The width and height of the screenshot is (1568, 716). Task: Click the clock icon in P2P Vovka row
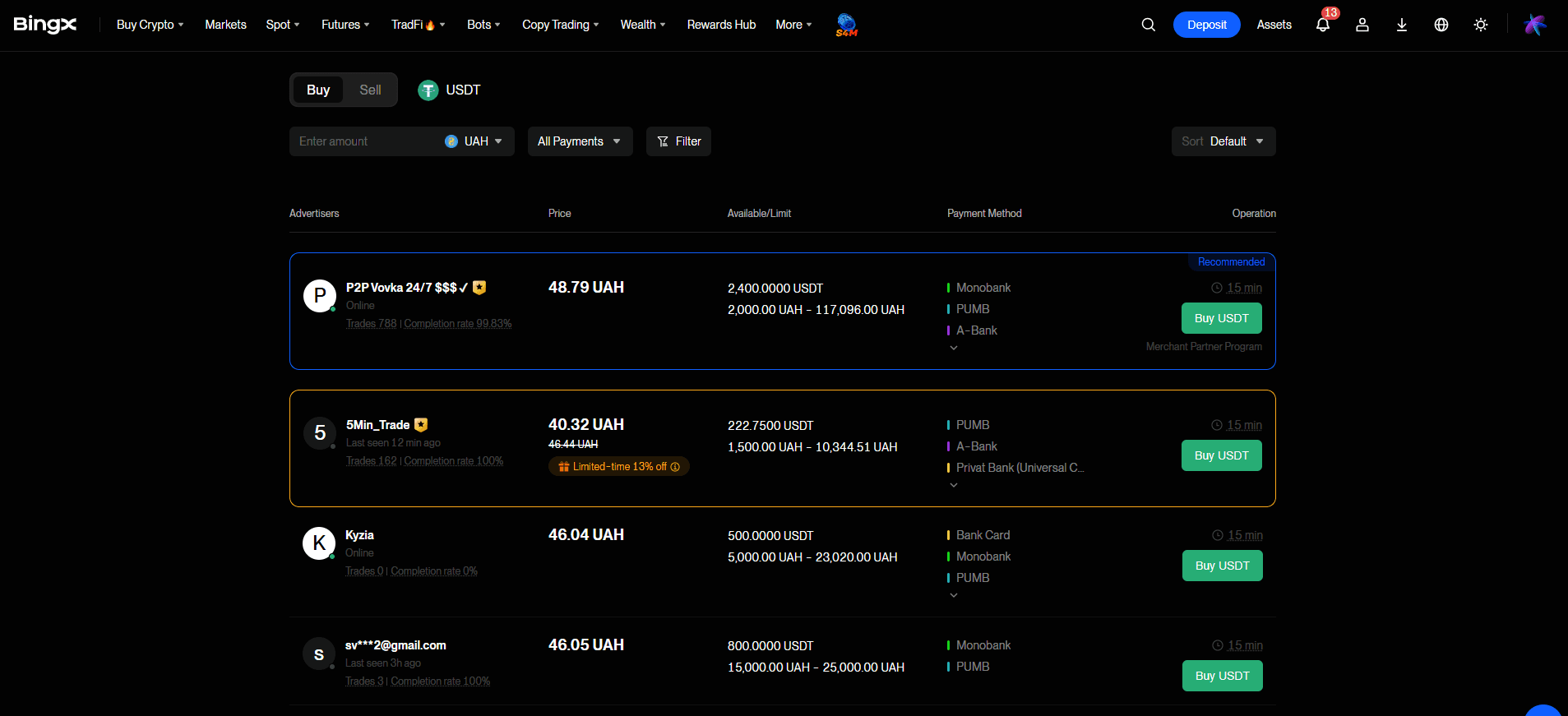1217,288
